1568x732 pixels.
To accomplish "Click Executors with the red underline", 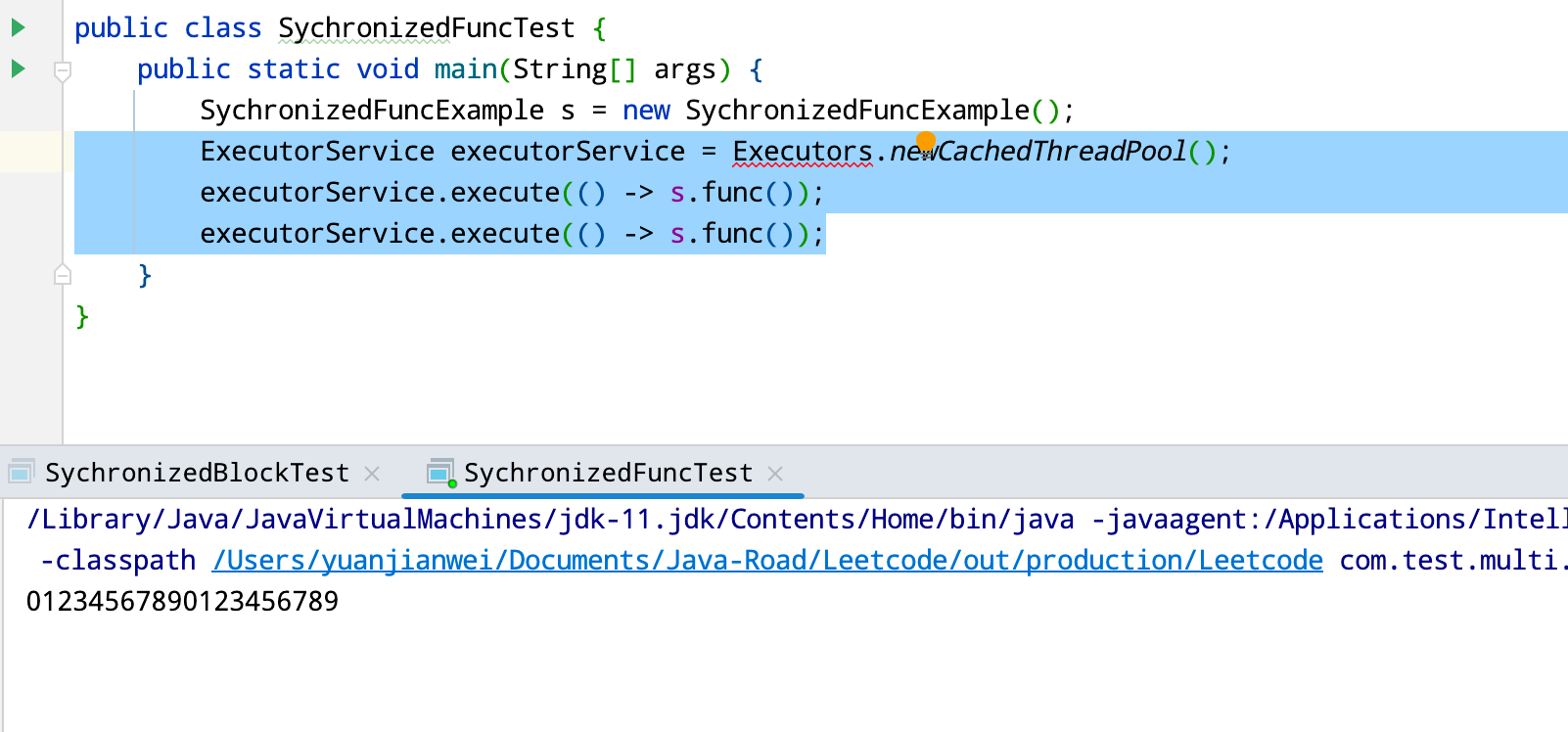I will (x=803, y=152).
